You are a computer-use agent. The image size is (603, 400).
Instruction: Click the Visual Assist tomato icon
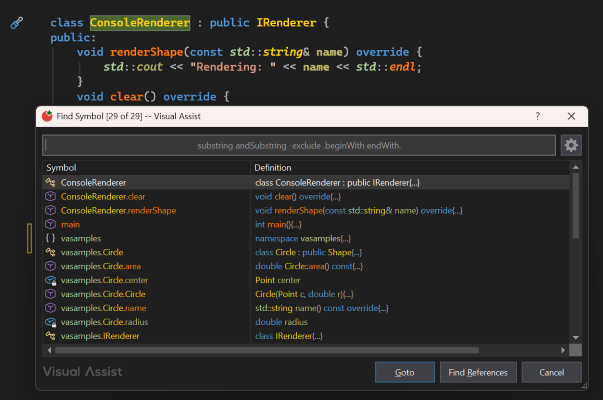pyautogui.click(x=47, y=117)
